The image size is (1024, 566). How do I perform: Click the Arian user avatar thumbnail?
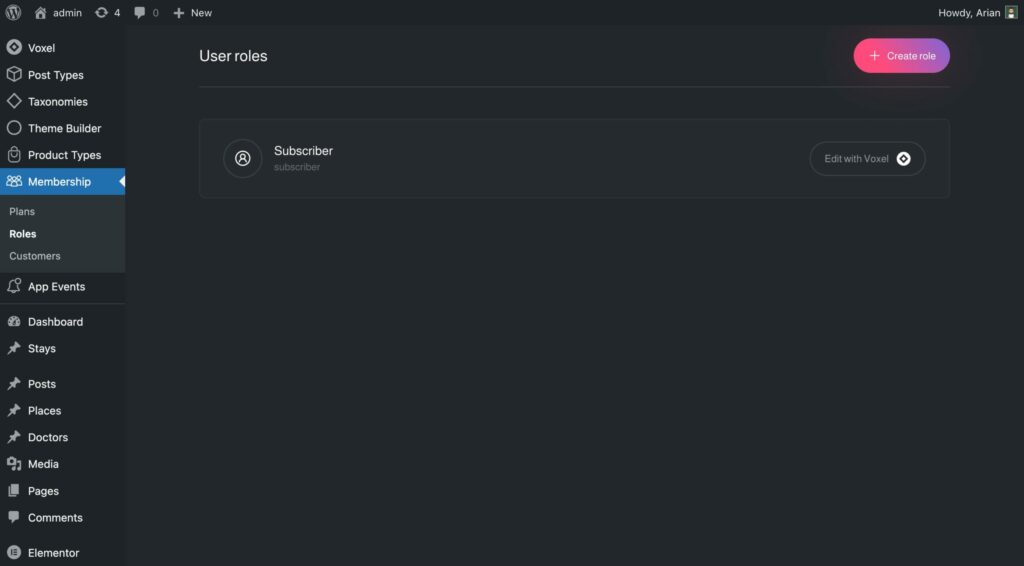point(1011,13)
